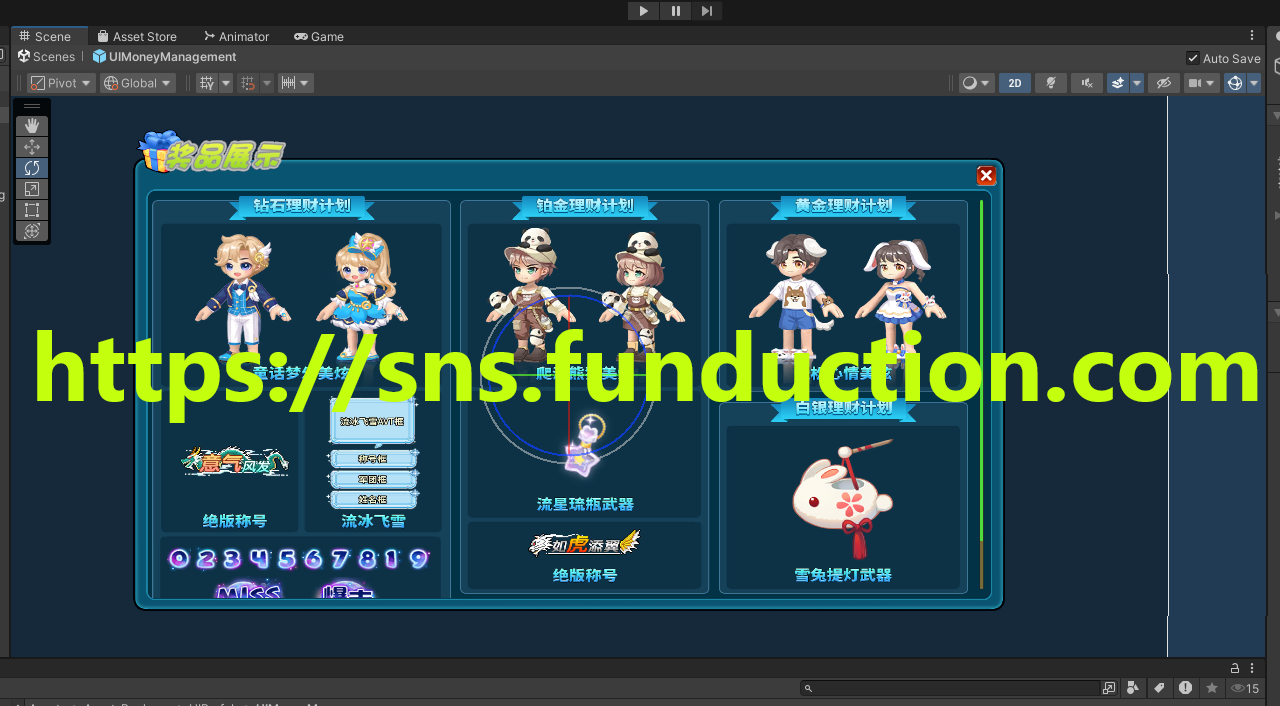The image size is (1280, 706).
Task: Select the 黄金理财计划 banner
Action: click(844, 206)
